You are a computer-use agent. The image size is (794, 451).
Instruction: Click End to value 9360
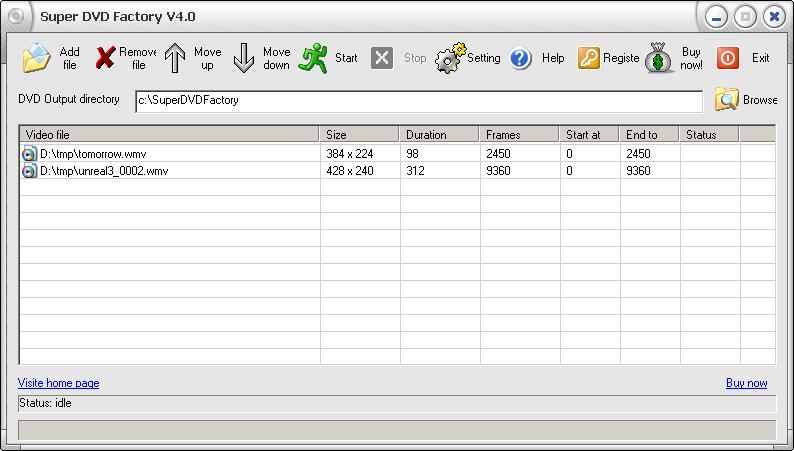pyautogui.click(x=638, y=171)
